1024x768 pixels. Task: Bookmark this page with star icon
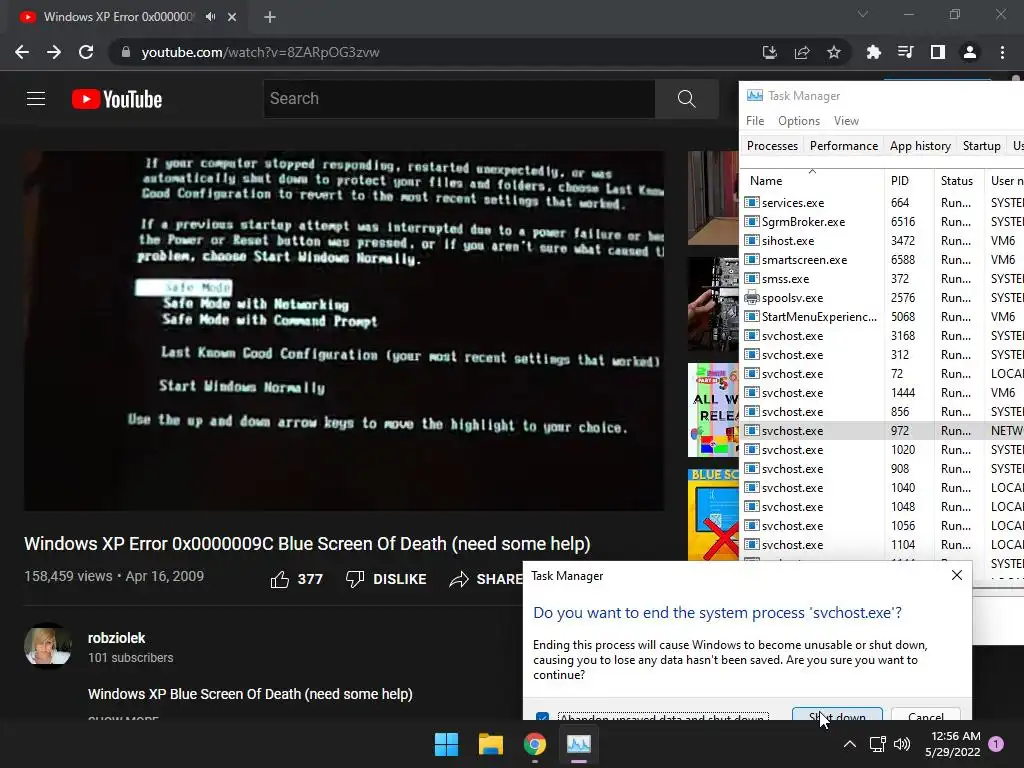point(834,52)
